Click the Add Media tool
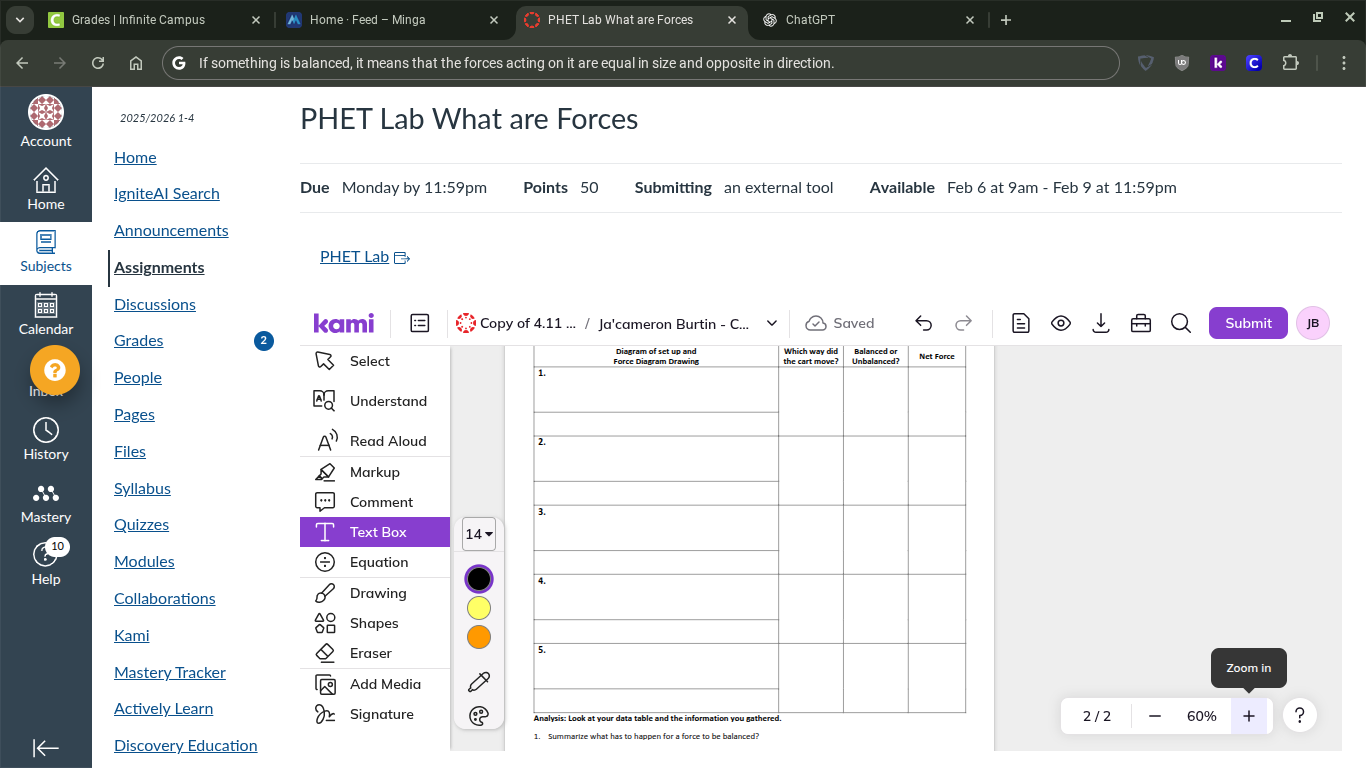 384,683
